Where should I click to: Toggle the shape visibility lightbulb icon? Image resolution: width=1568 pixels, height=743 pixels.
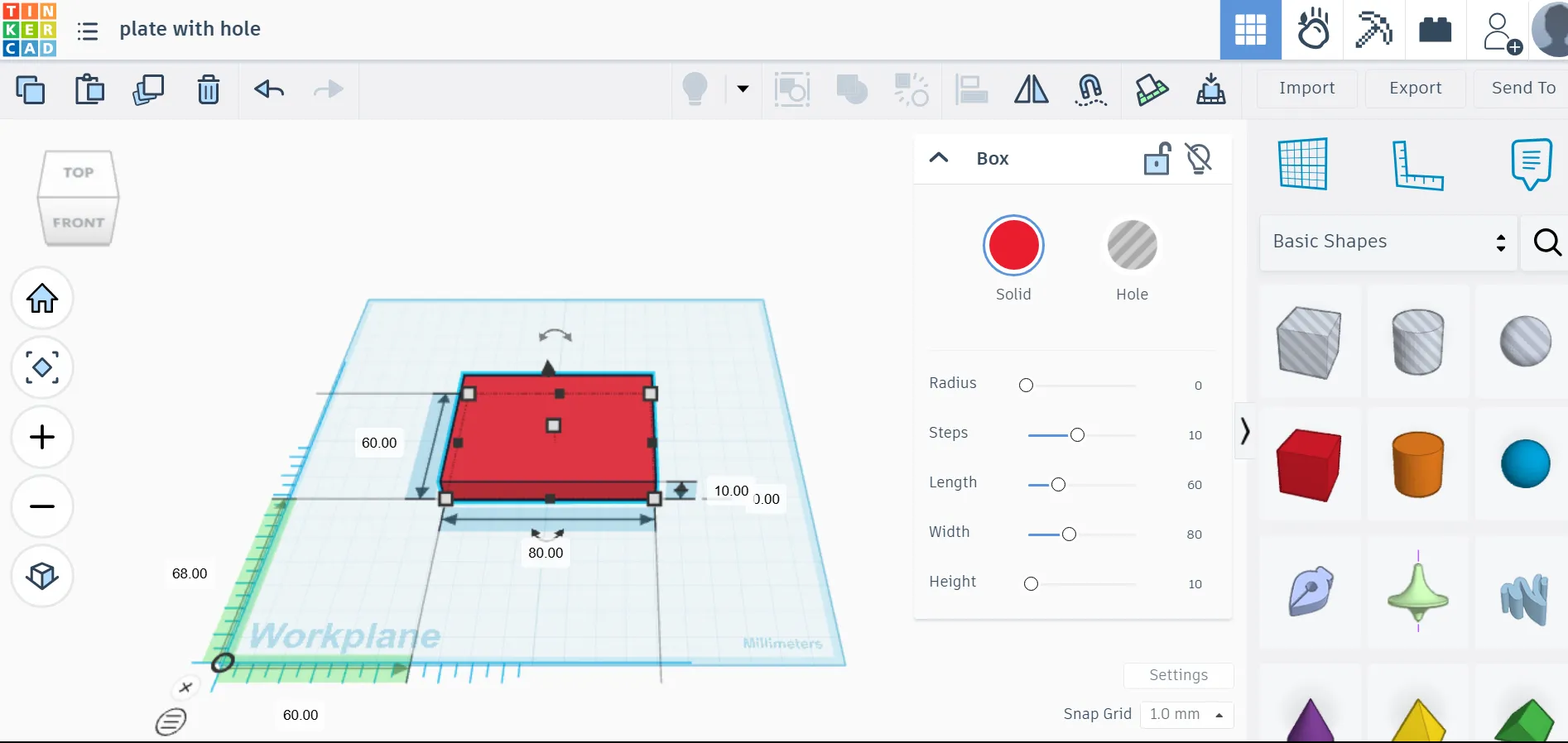pyautogui.click(x=1199, y=159)
